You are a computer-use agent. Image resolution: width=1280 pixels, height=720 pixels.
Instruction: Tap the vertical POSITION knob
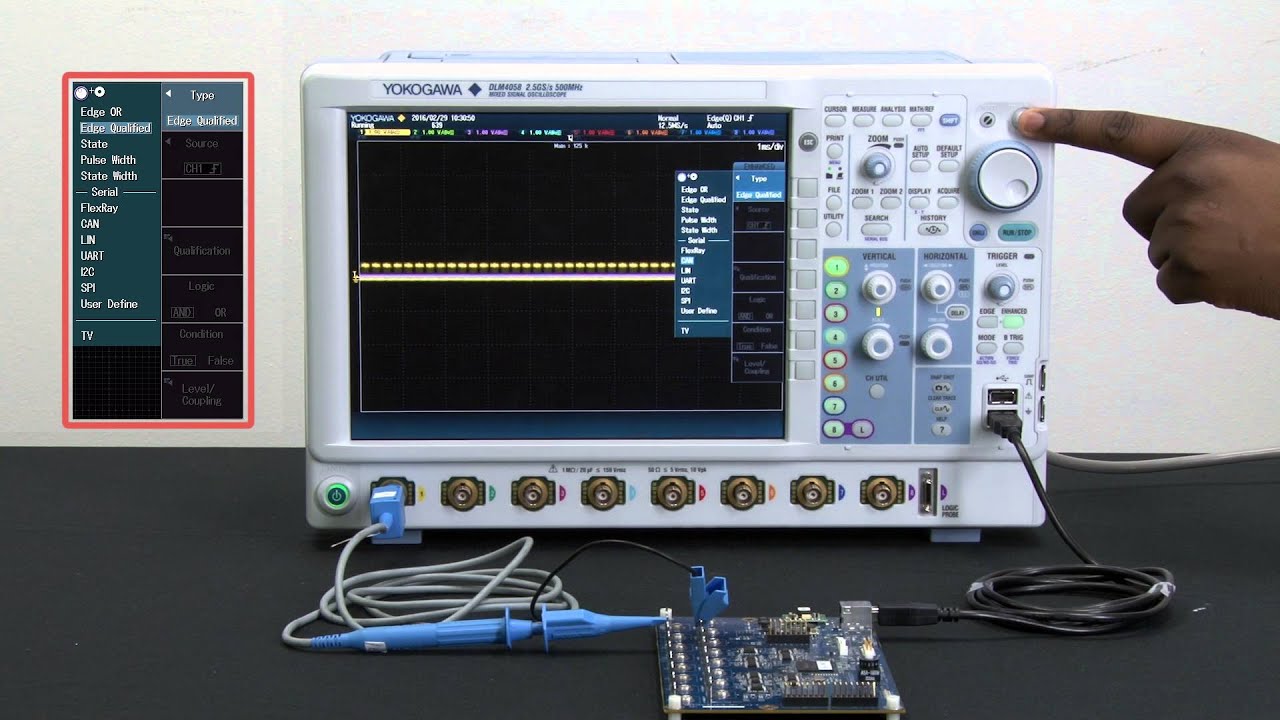[x=878, y=287]
